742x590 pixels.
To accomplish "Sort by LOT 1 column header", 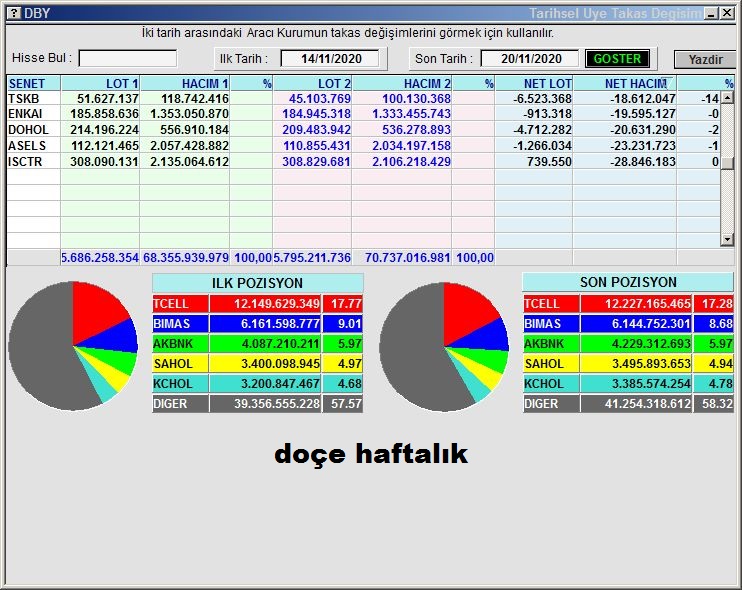I will pos(100,83).
